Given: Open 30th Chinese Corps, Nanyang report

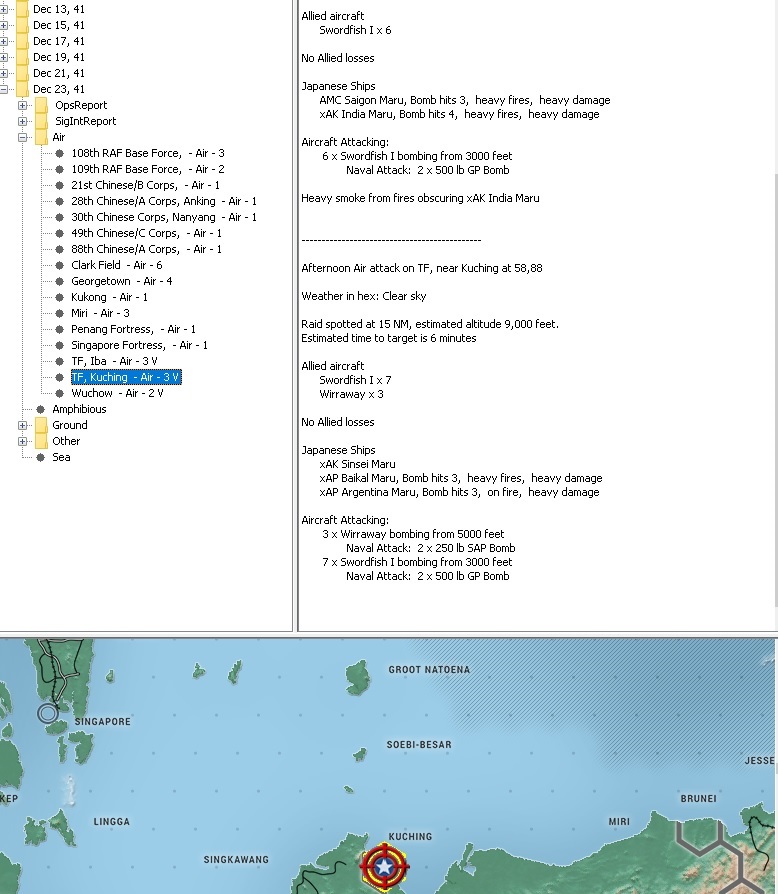Looking at the screenshot, I should tap(164, 217).
